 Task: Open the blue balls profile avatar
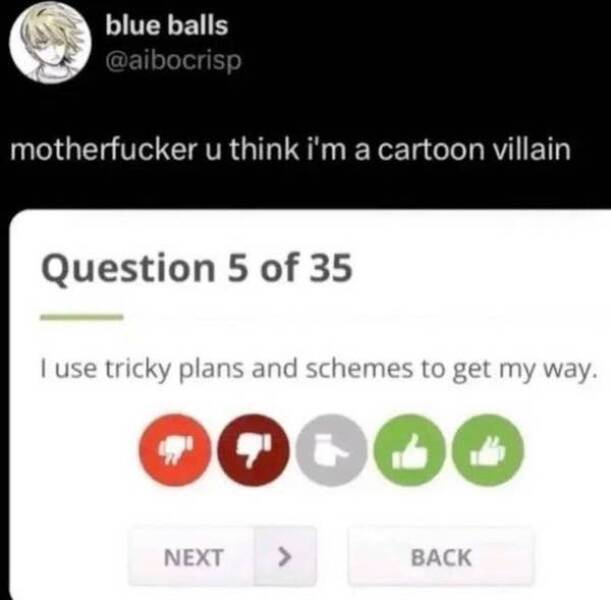pos(50,42)
